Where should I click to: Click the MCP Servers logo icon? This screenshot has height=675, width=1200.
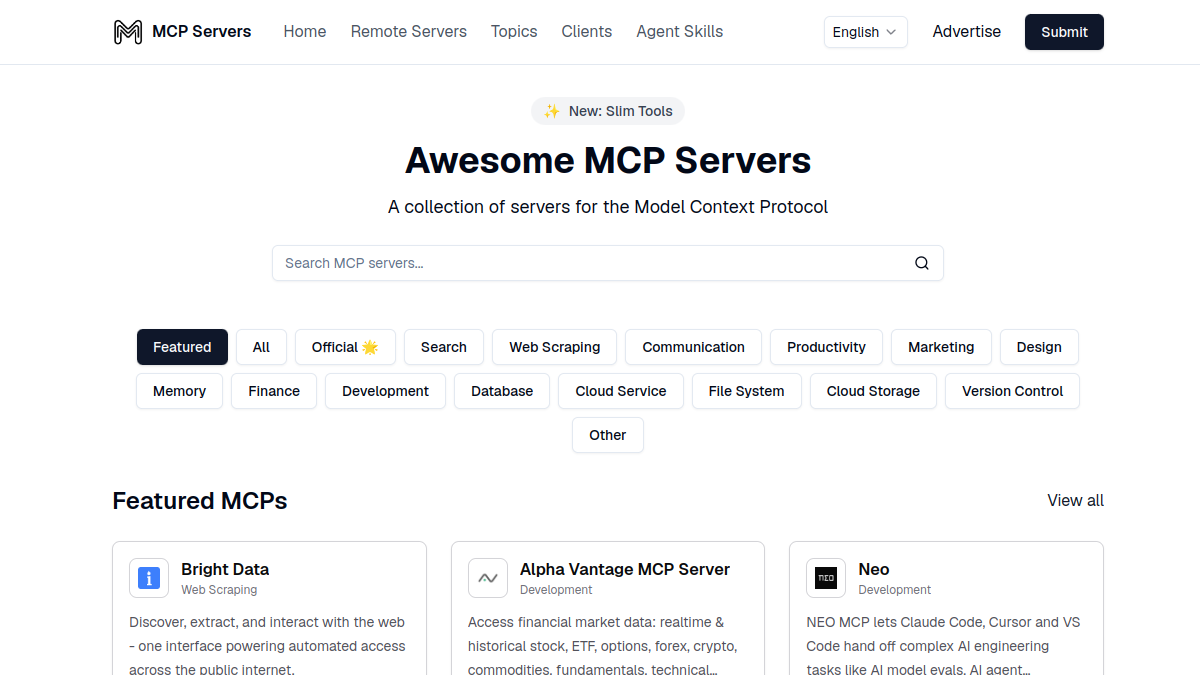[x=127, y=32]
